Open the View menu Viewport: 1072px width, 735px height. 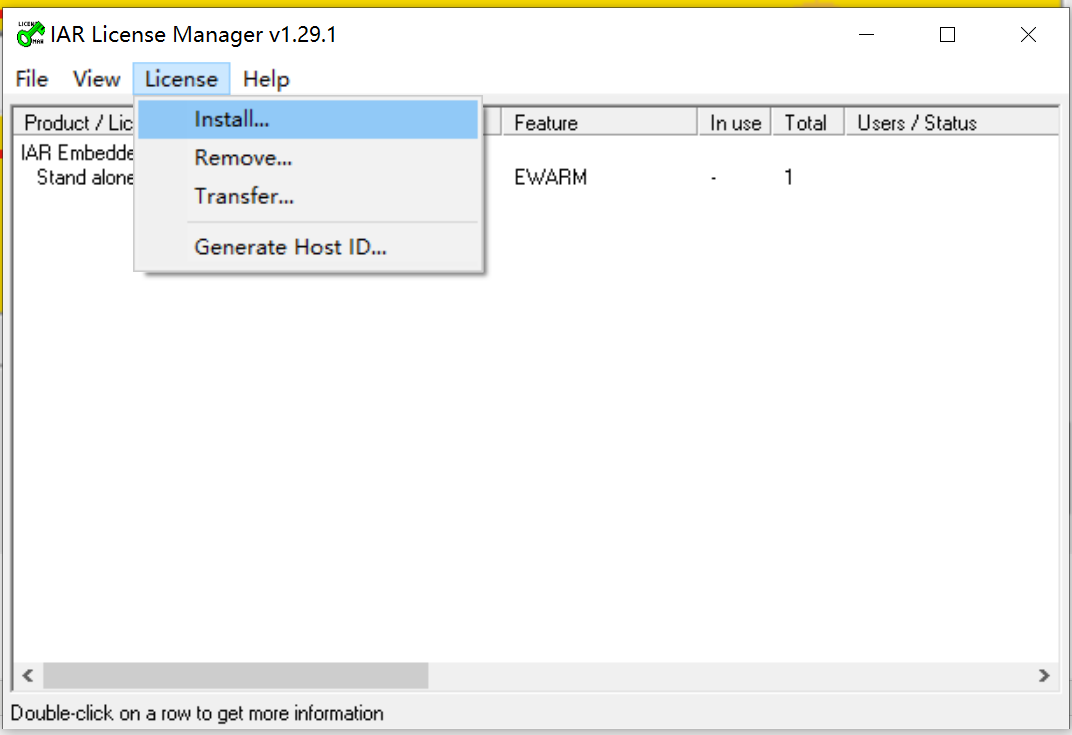click(x=96, y=79)
